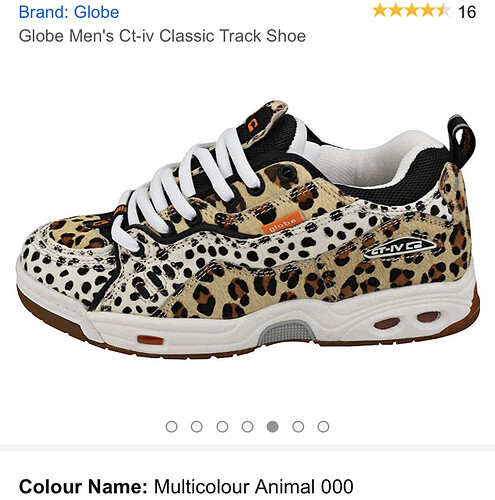This screenshot has width=495, height=500.
Task: Click the orange globe tag on shoe
Action: [x=282, y=222]
